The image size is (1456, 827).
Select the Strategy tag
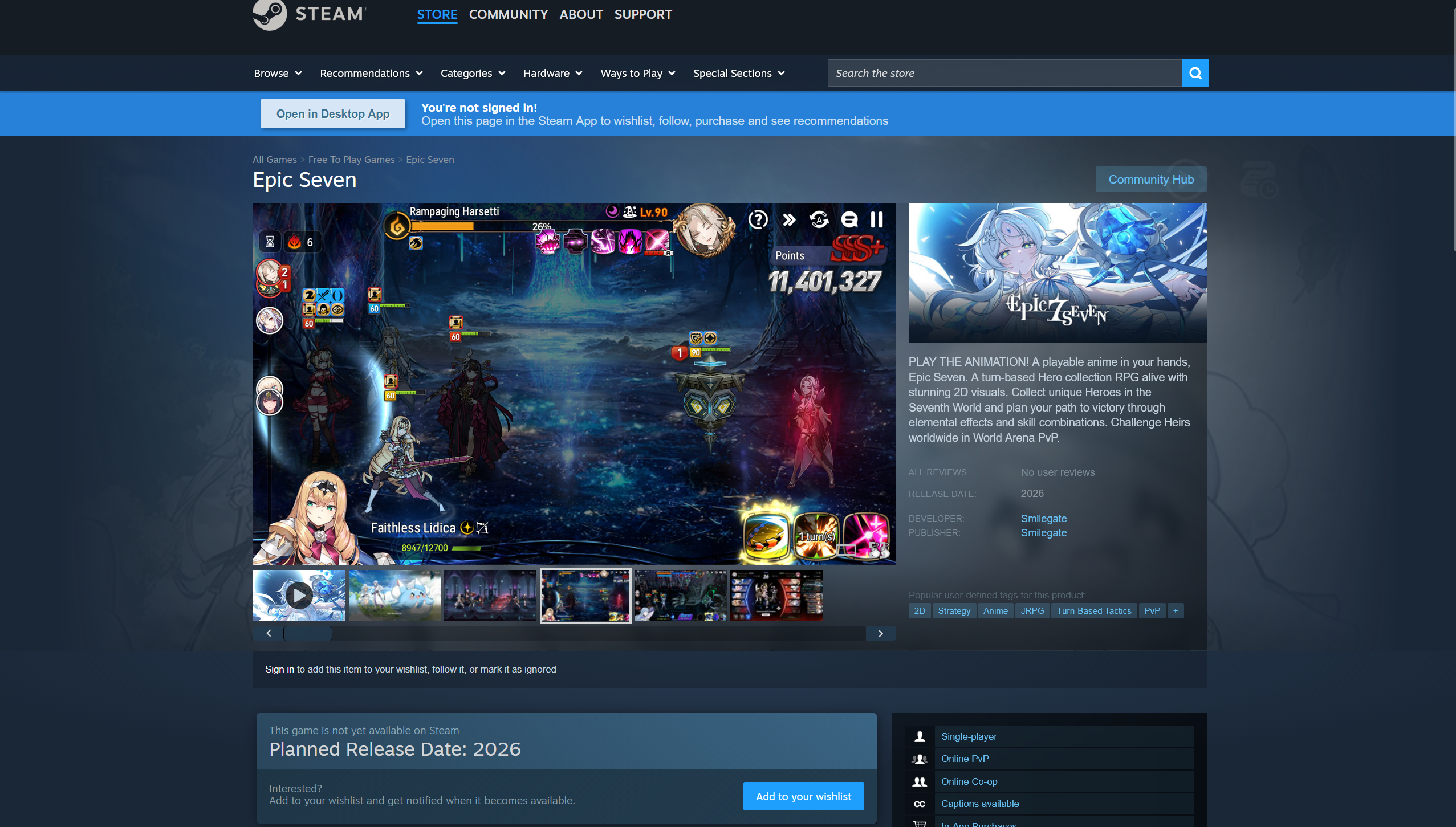[x=954, y=610]
